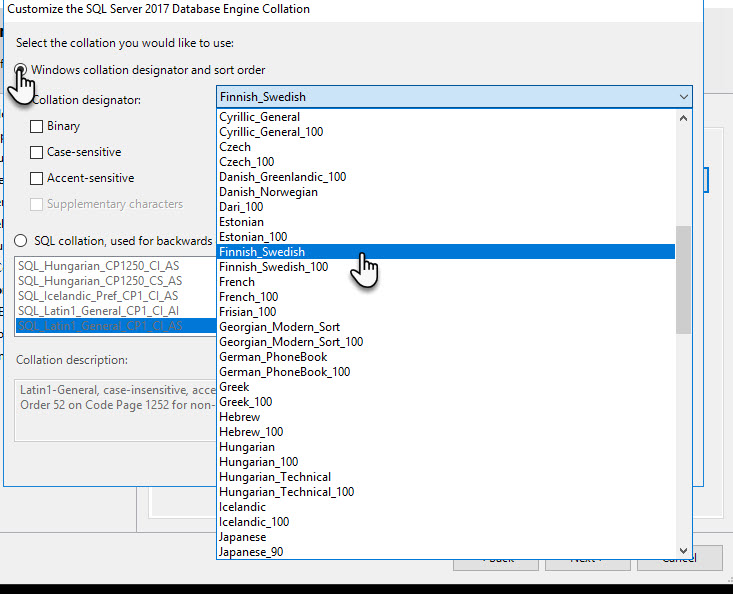Click the scroll up arrow in dropdown list
This screenshot has width=733, height=594.
pyautogui.click(x=683, y=118)
